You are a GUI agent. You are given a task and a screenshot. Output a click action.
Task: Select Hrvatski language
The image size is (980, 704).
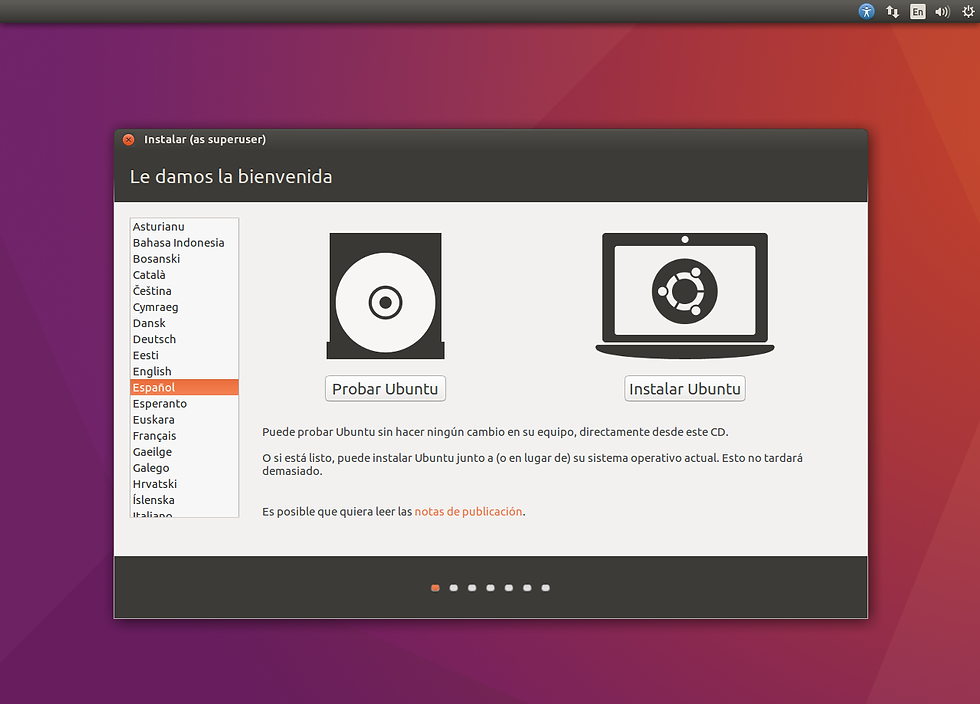point(184,484)
